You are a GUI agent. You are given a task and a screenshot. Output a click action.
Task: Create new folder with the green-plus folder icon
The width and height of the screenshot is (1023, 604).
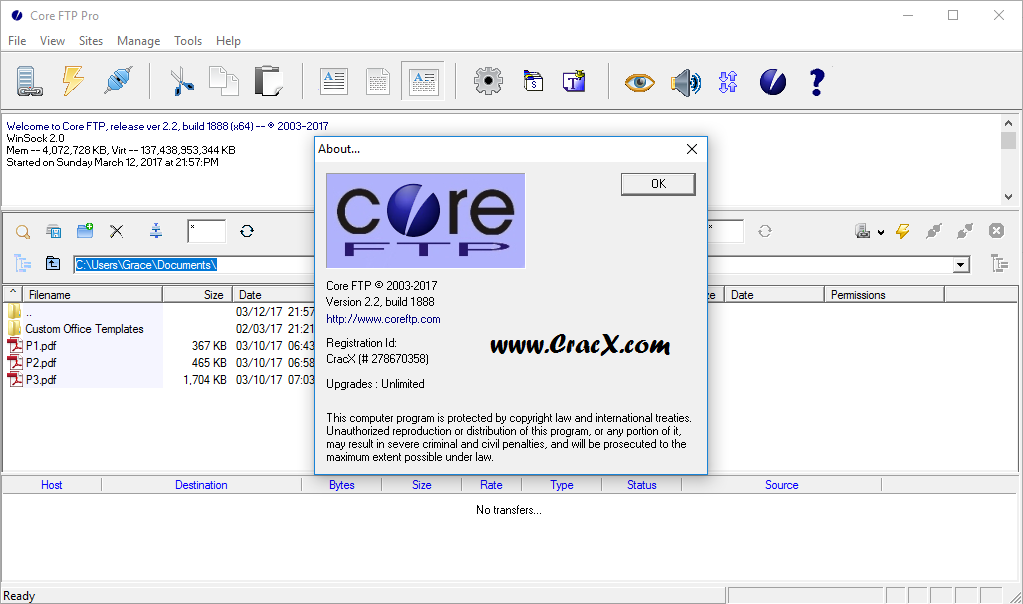coord(85,230)
